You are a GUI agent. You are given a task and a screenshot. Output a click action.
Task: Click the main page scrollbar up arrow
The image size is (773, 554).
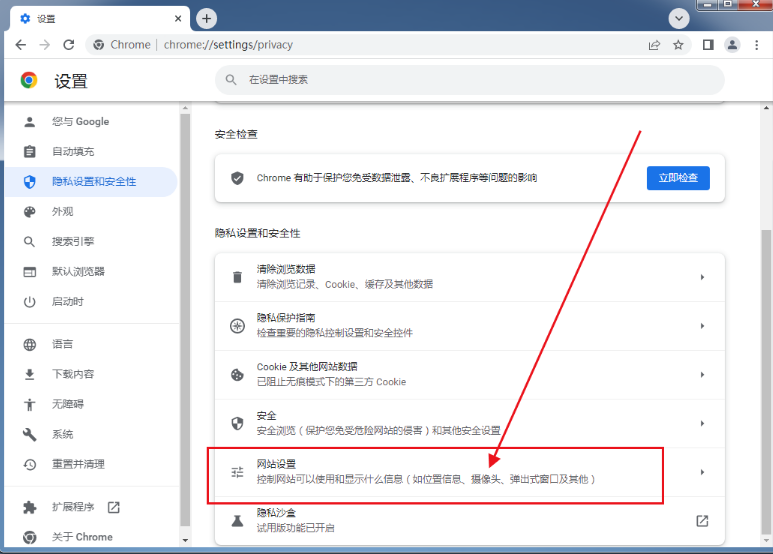point(767,107)
